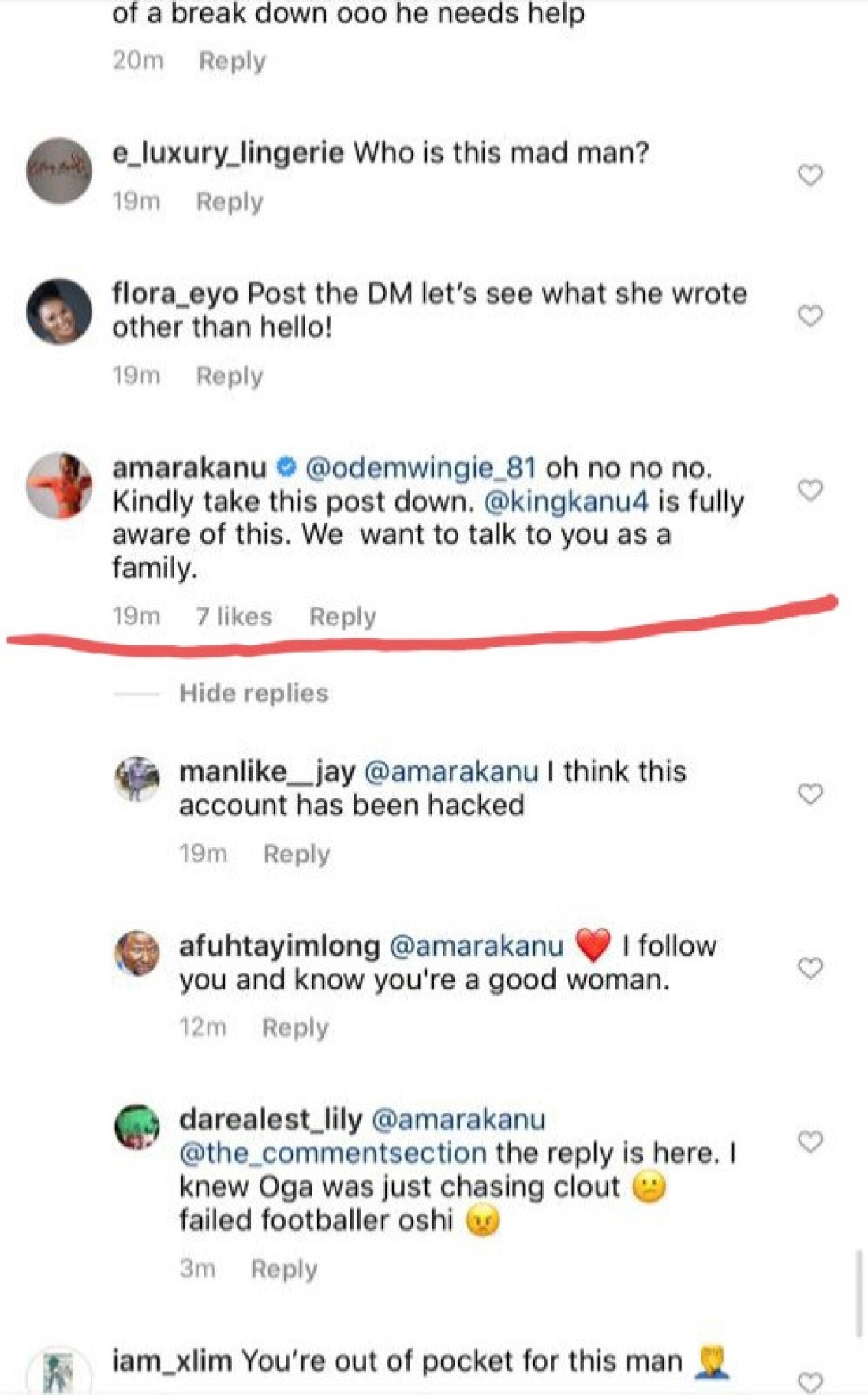Like afuhtayimlong's reply with heart
This screenshot has height=1395, width=868.
tap(810, 967)
